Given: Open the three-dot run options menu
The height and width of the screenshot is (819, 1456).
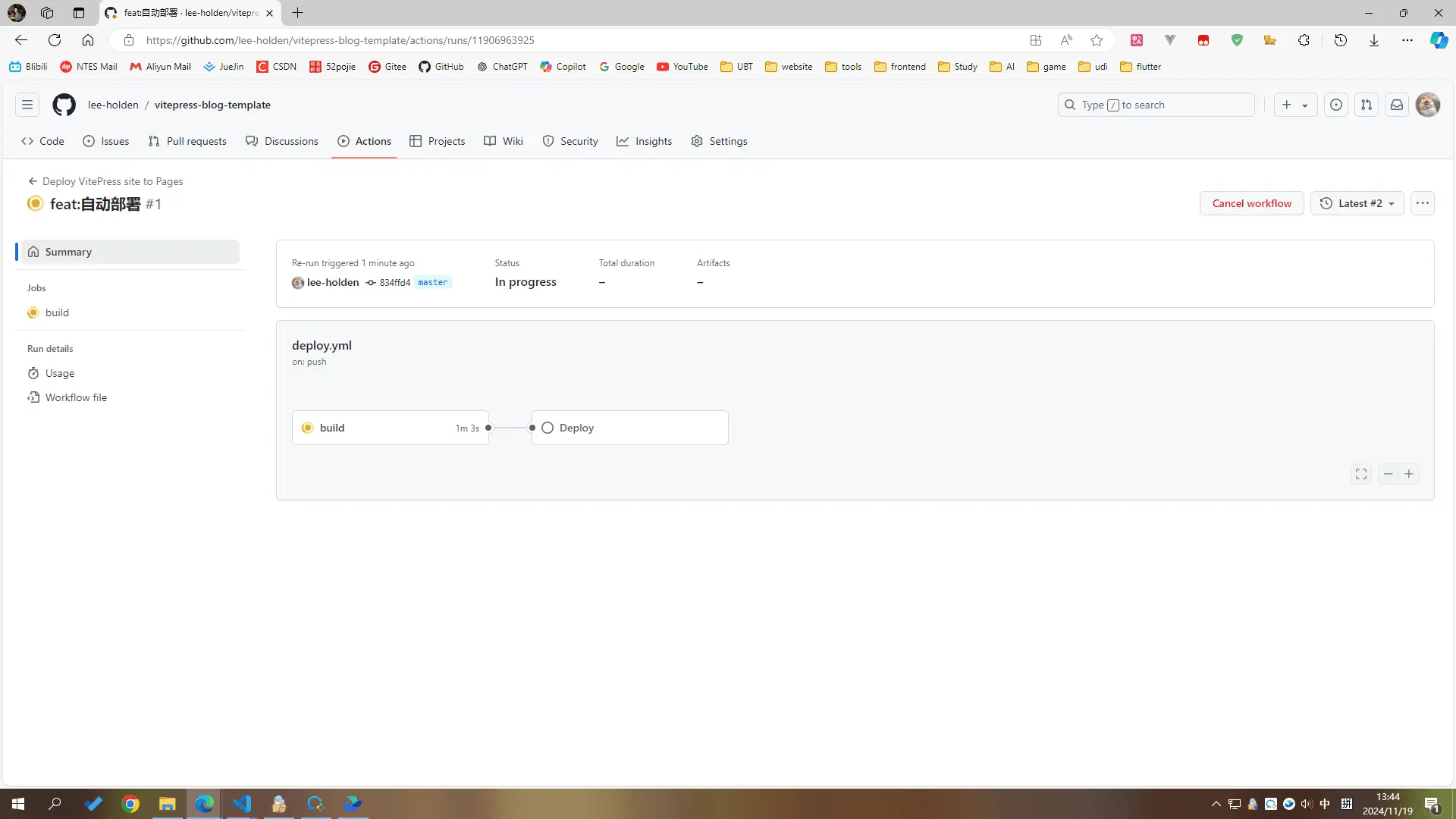Looking at the screenshot, I should pos(1422,203).
